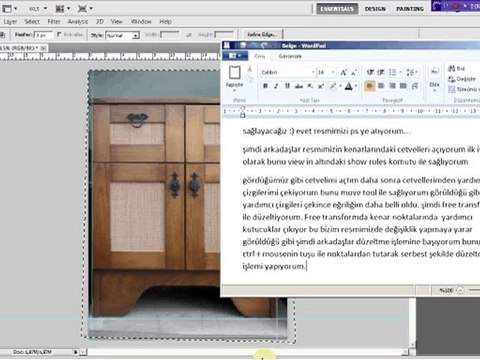Click the Refine Edge button
The height and width of the screenshot is (360, 480).
pos(262,34)
